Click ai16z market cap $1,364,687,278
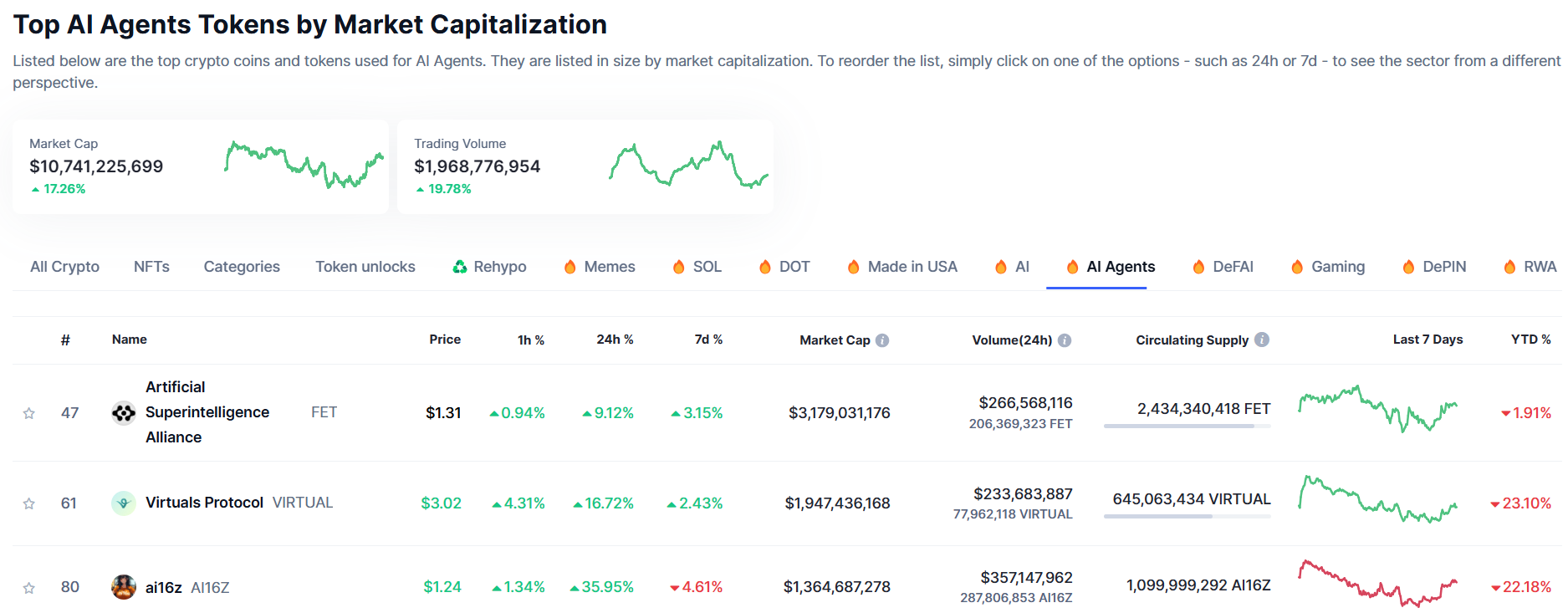 pos(836,587)
